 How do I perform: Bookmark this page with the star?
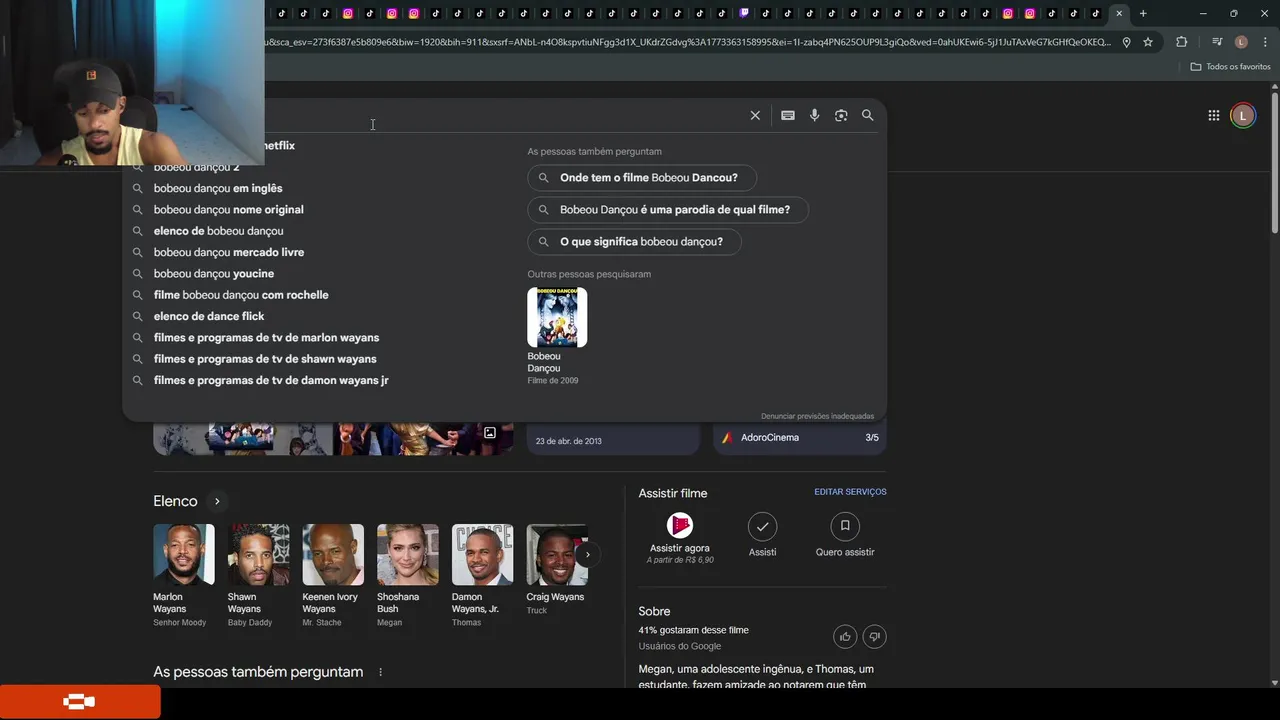(1148, 42)
